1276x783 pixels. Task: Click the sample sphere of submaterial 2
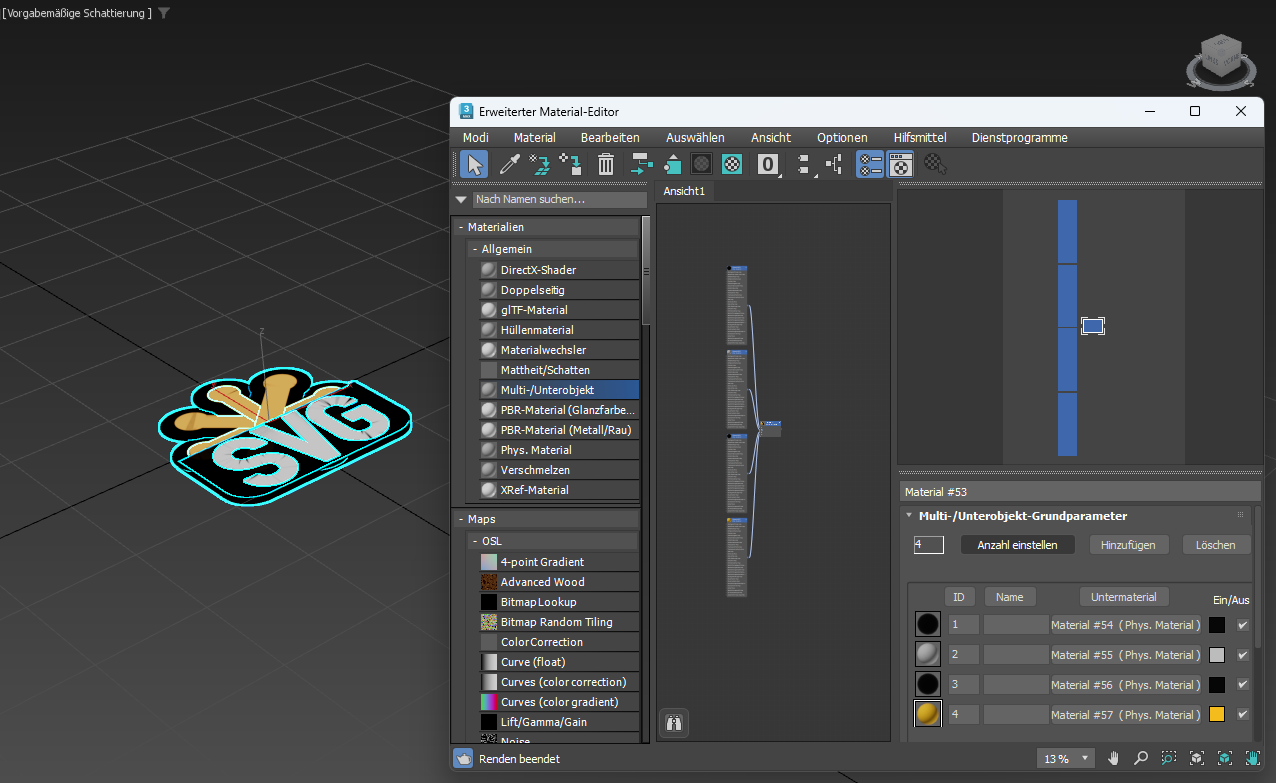tap(928, 654)
